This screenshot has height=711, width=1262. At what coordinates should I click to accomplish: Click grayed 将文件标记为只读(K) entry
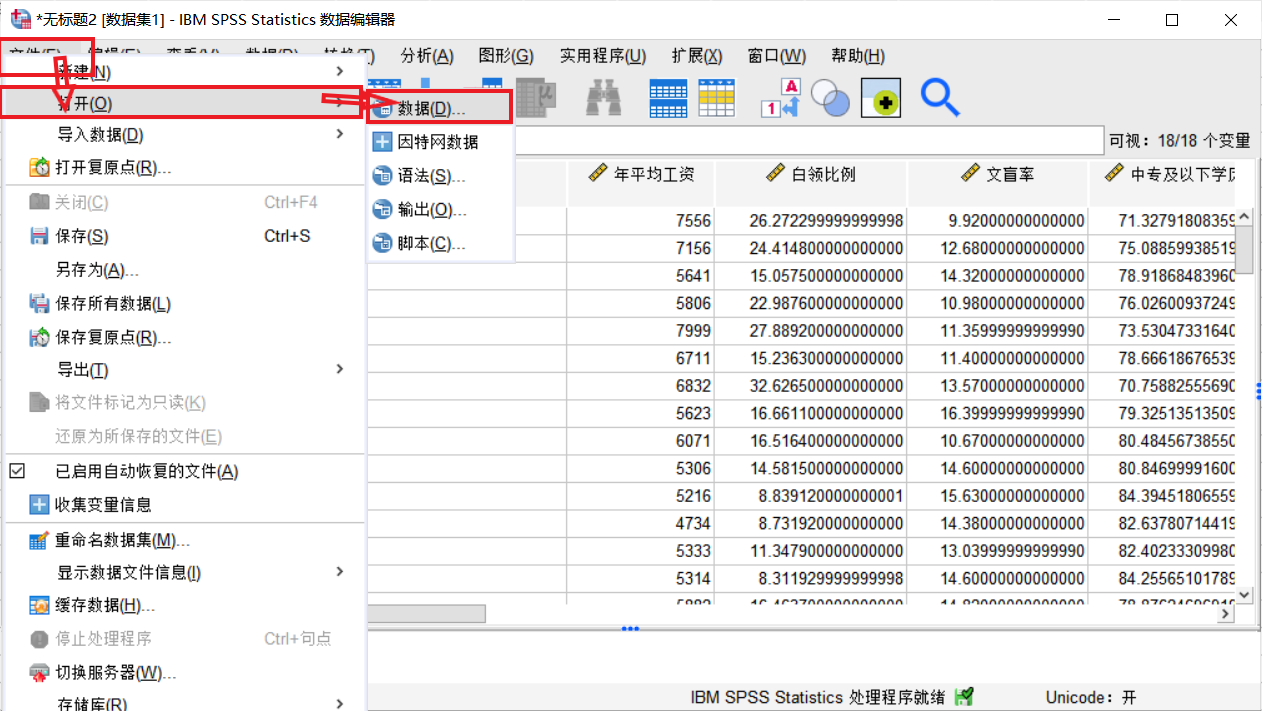point(183,402)
